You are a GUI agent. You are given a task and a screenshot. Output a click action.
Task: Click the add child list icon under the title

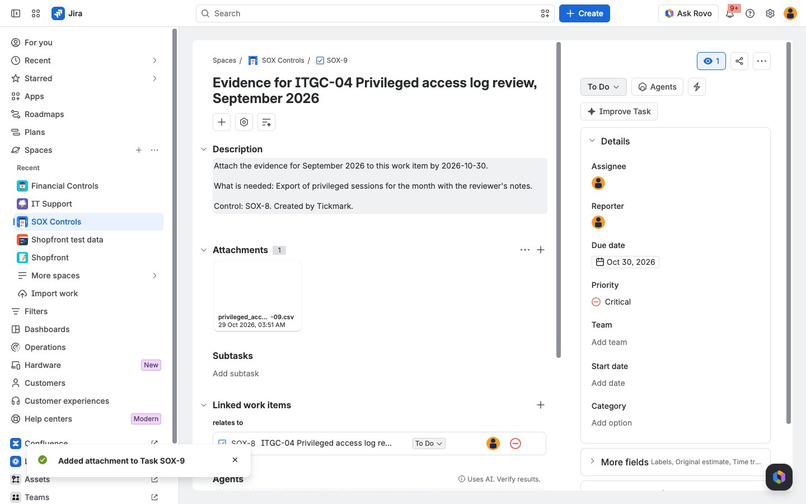[x=266, y=122]
